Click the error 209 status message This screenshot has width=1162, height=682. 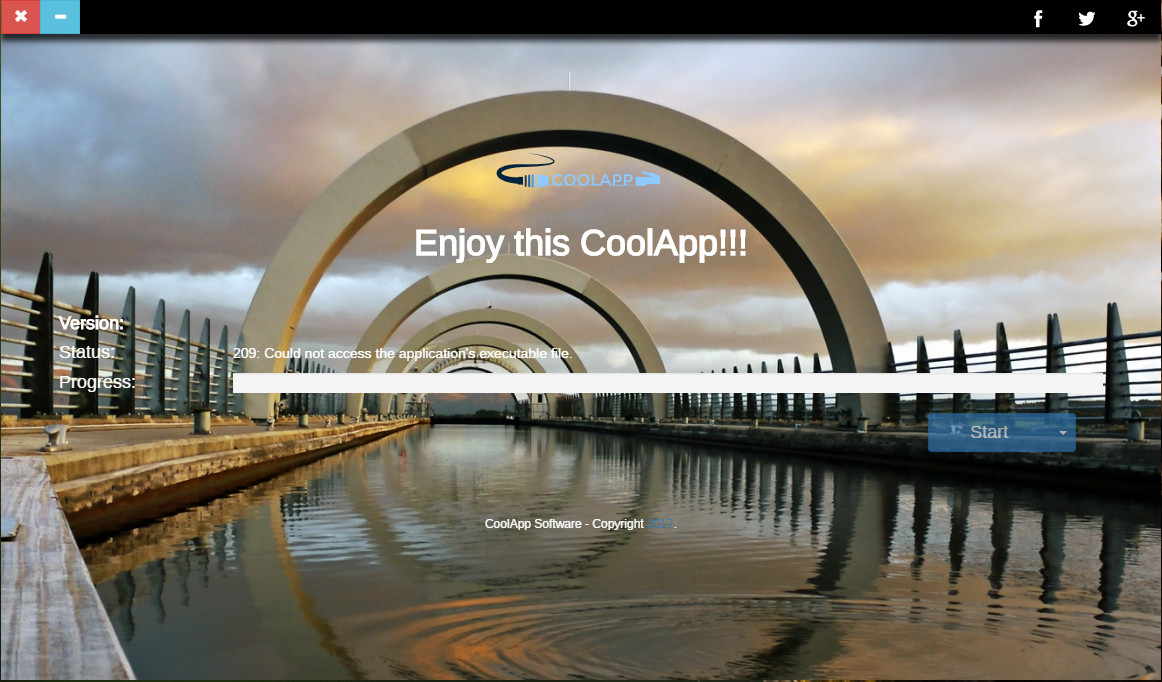402,353
